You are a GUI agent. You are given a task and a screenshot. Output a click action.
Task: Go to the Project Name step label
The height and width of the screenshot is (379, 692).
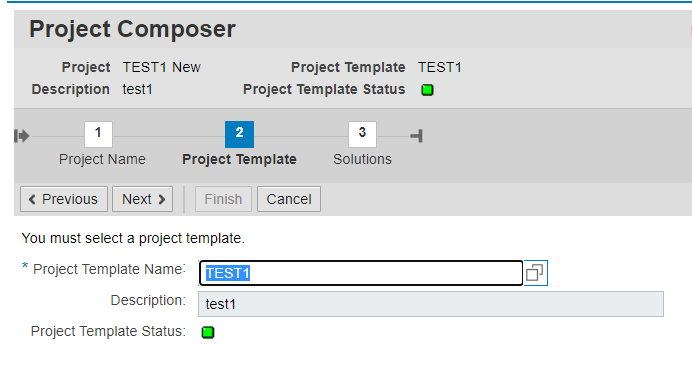click(102, 159)
